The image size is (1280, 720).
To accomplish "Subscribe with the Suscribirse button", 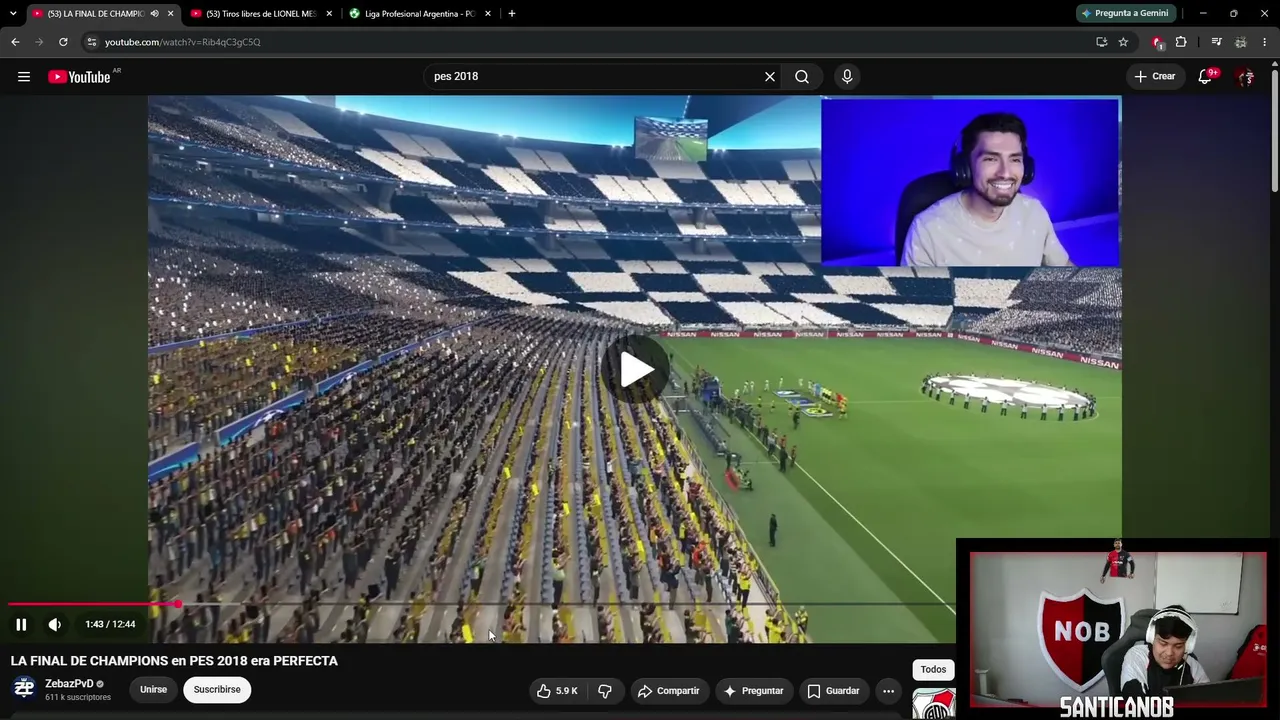I will point(217,690).
